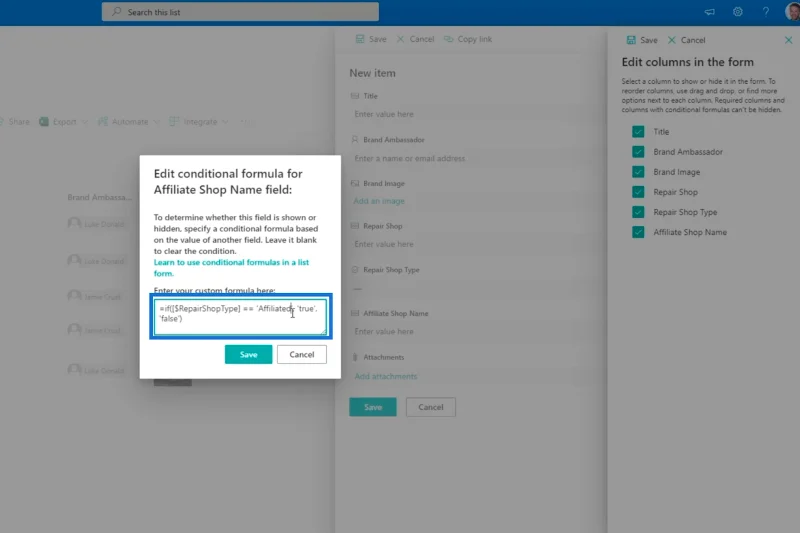The image size is (800, 533).
Task: Click the Brand Ambassador column header in list
Action: pyautogui.click(x=99, y=197)
